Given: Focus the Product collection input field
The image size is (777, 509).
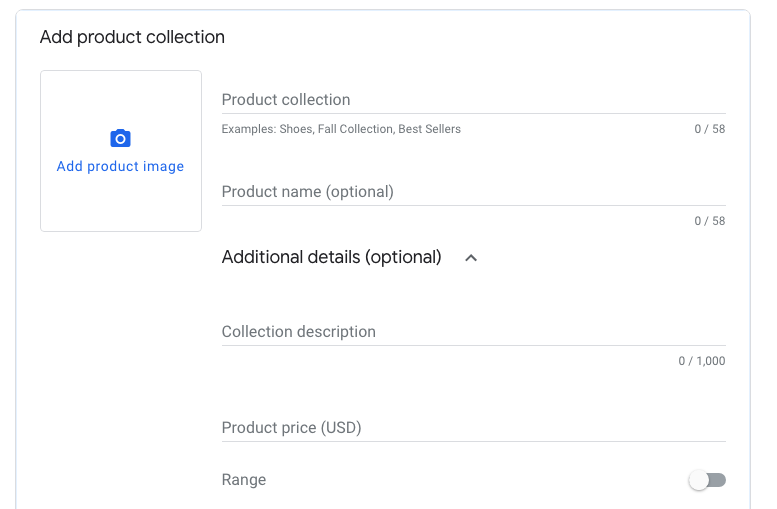Looking at the screenshot, I should pos(472,100).
